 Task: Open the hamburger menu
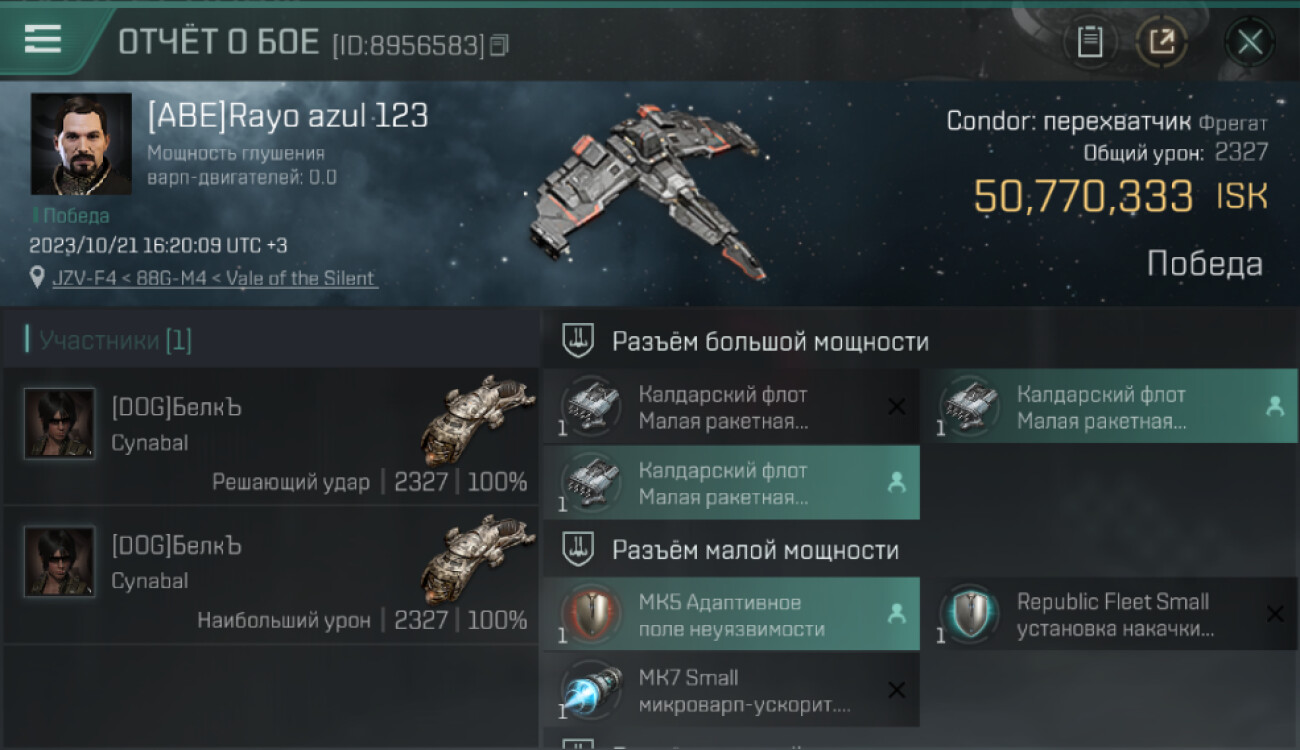[x=43, y=39]
